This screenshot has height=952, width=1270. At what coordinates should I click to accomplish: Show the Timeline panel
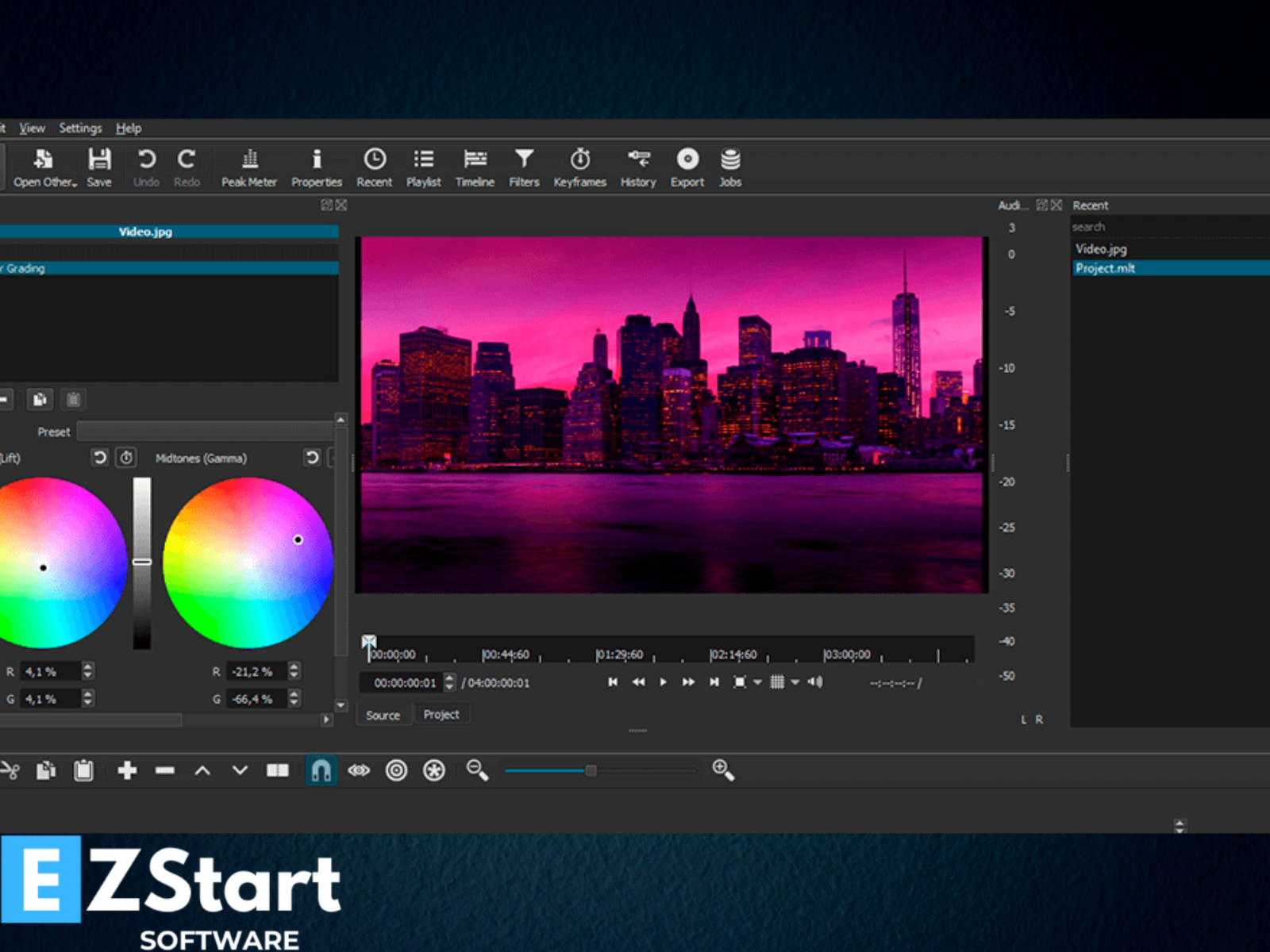coord(475,168)
